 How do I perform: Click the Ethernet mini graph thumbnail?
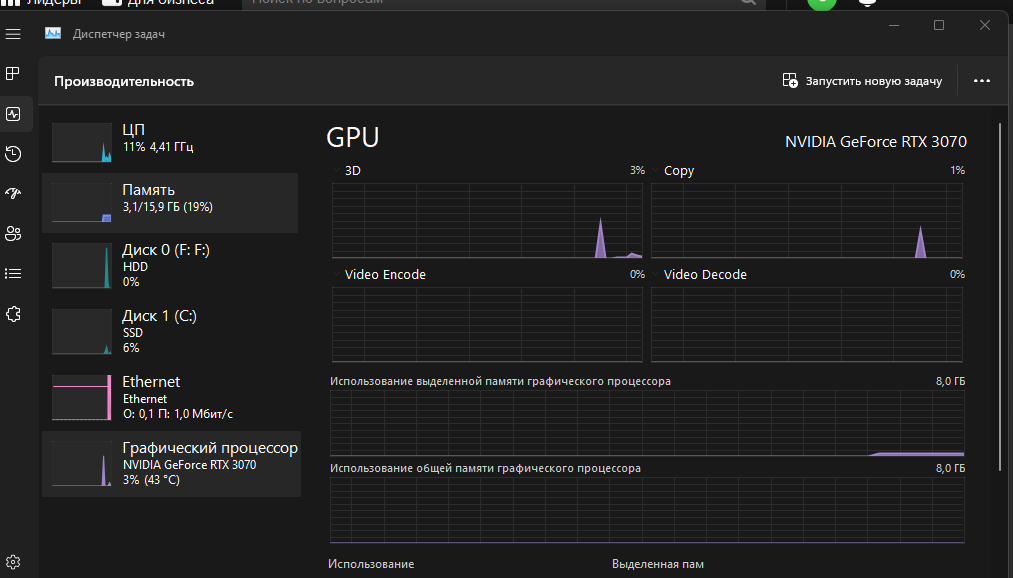click(81, 398)
